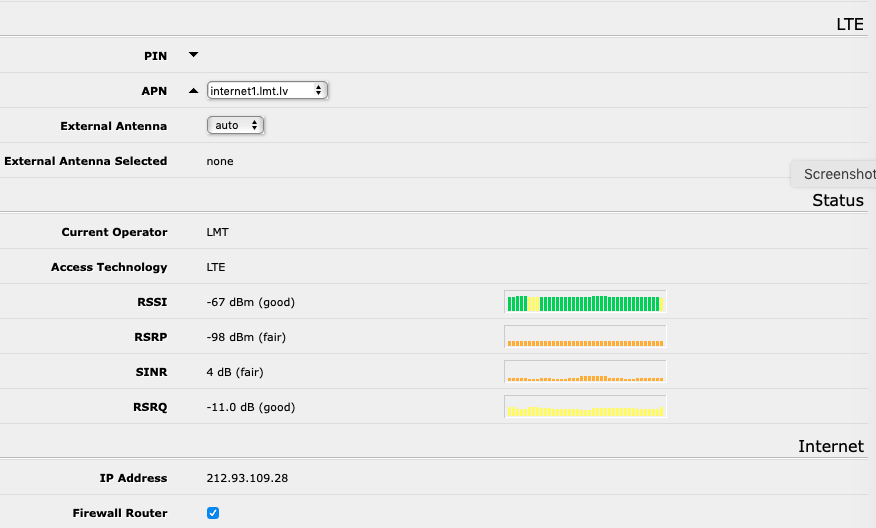Click the Access Technology label
Screen dimensions: 876x528
pos(109,267)
